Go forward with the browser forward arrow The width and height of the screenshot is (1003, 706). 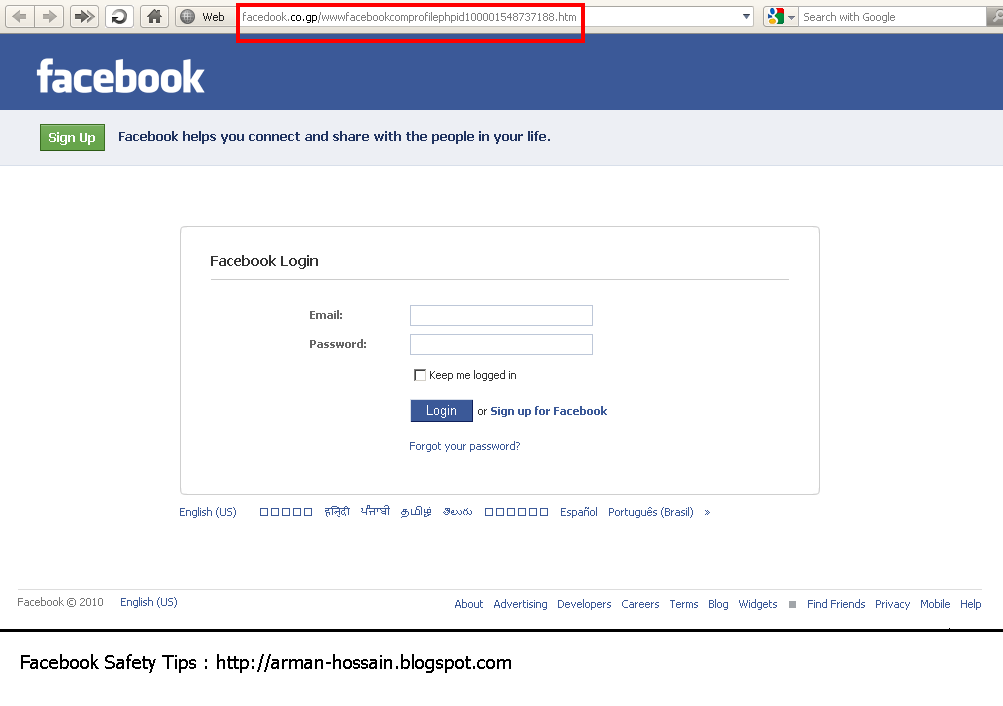49,17
